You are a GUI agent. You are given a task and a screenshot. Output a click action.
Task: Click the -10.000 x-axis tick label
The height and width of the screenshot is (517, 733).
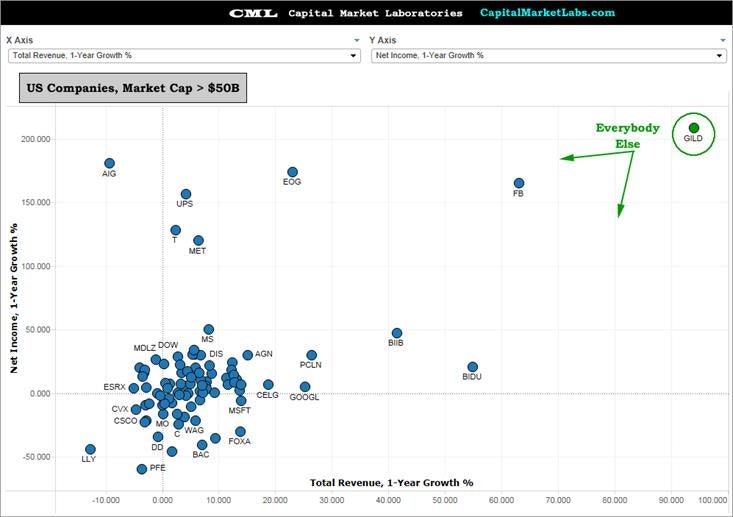[106, 500]
